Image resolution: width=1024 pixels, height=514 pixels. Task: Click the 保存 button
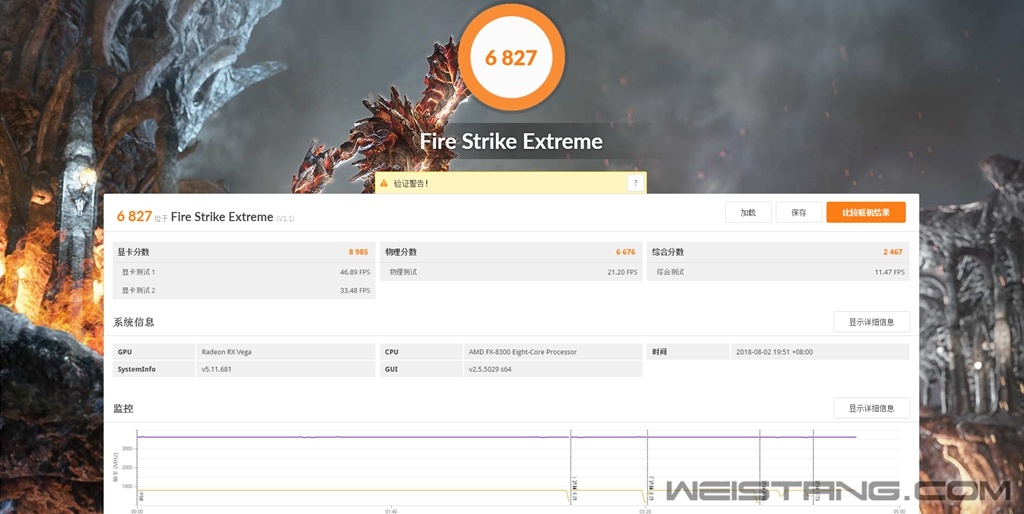(x=798, y=212)
